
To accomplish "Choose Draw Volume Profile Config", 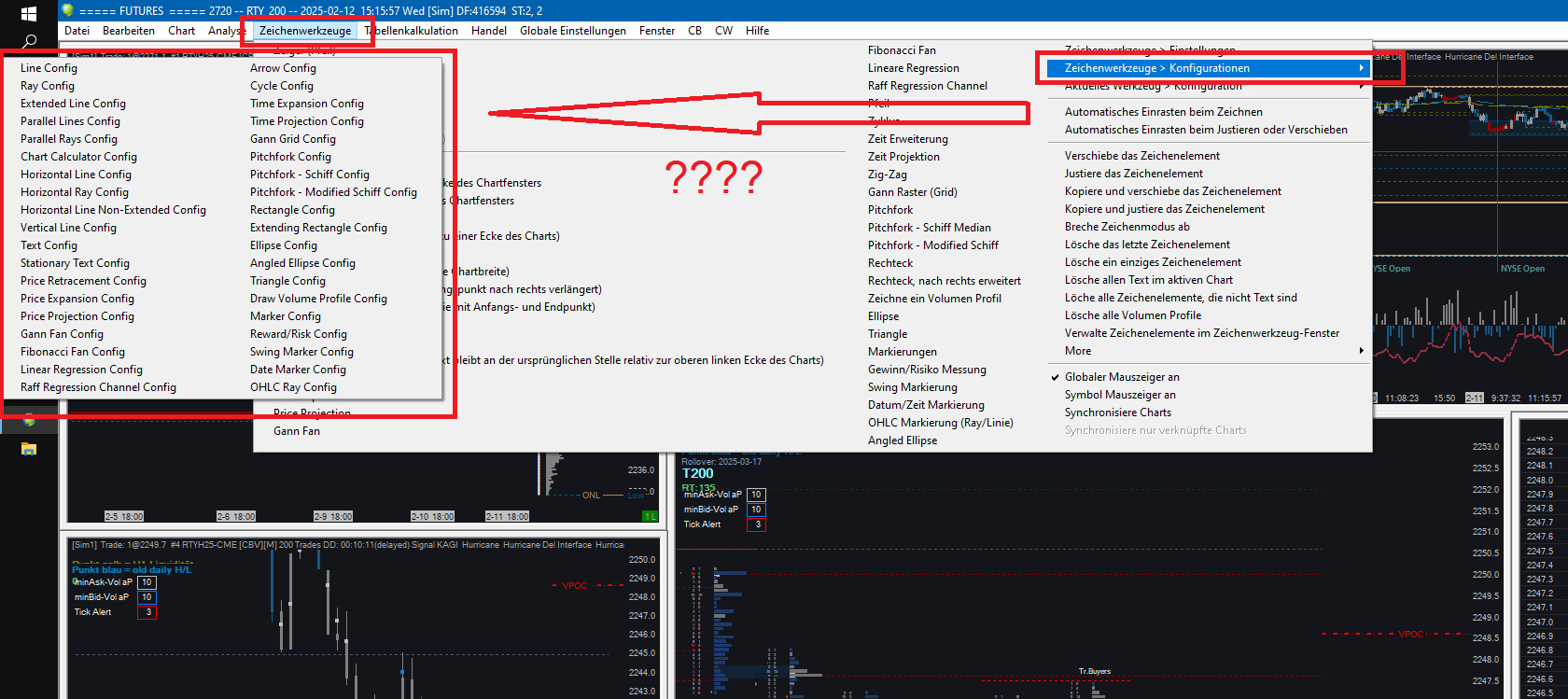I will (318, 299).
